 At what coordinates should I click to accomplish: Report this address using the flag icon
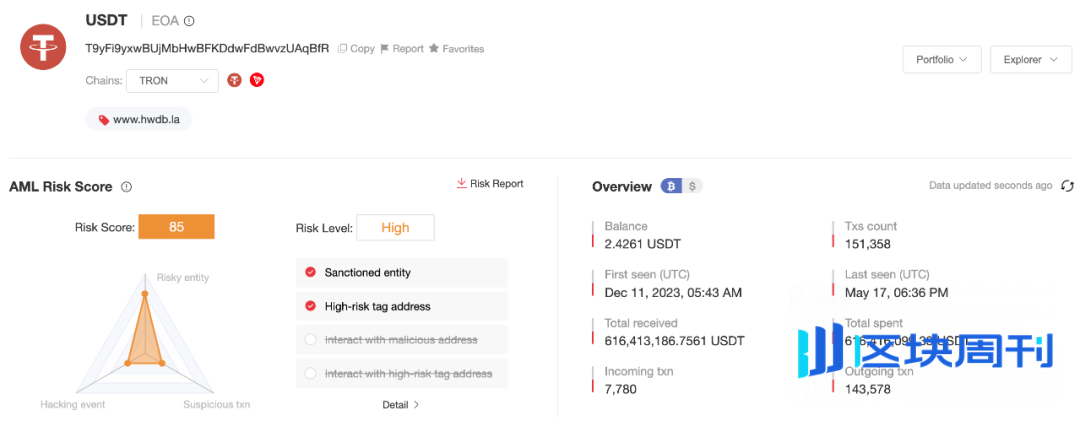[x=402, y=49]
